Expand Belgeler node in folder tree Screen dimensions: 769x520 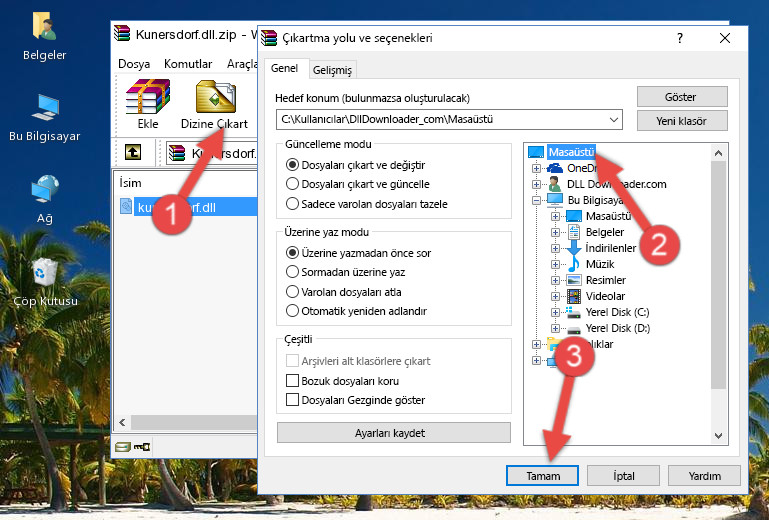555,232
